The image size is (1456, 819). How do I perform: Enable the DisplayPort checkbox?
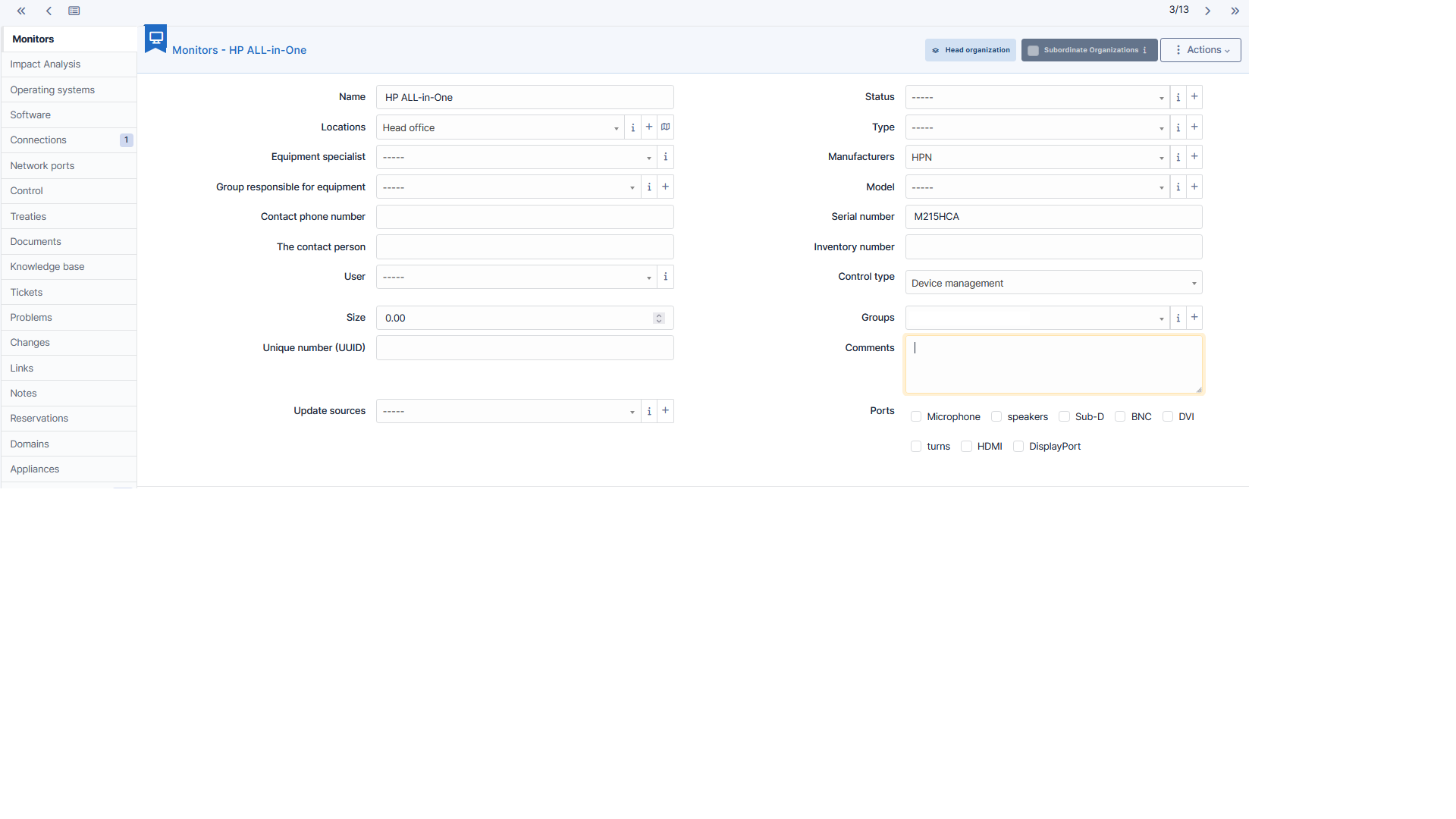click(x=1018, y=447)
